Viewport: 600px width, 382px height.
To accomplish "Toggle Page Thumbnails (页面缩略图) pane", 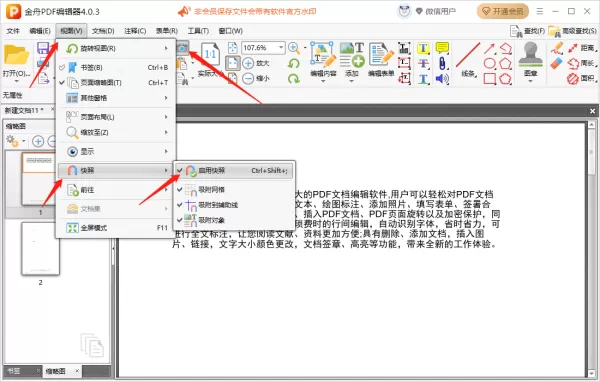I will tap(115, 83).
